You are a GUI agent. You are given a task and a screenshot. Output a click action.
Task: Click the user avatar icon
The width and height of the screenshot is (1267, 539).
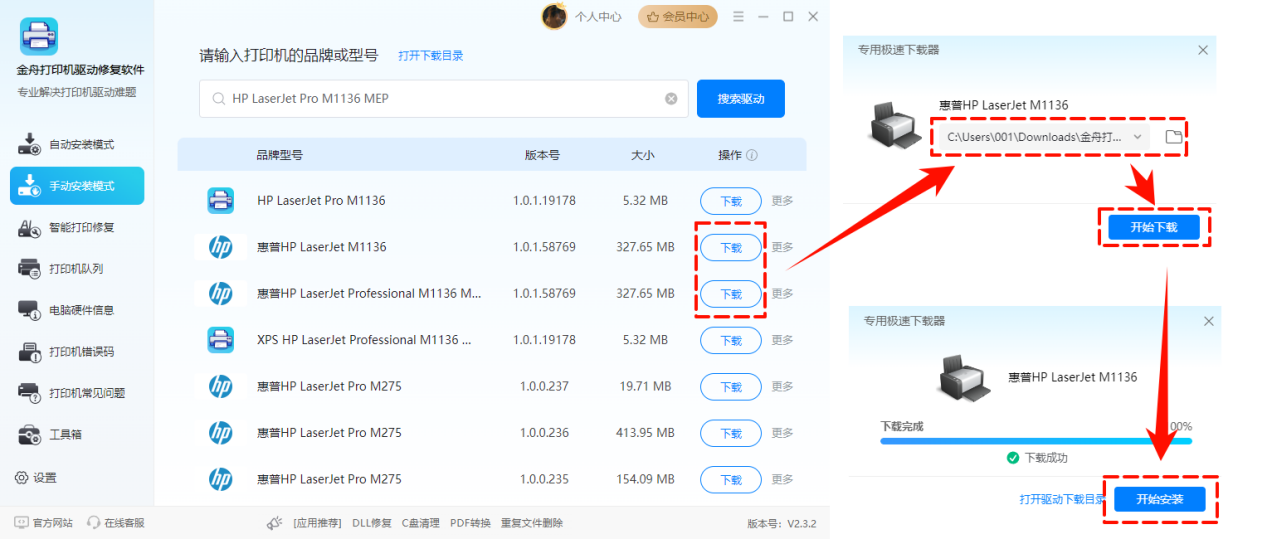point(554,16)
